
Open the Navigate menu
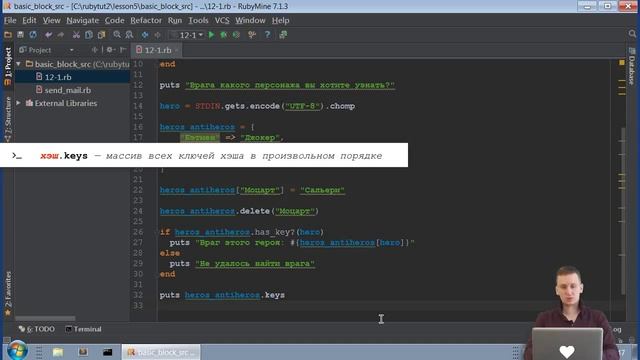click(x=82, y=20)
